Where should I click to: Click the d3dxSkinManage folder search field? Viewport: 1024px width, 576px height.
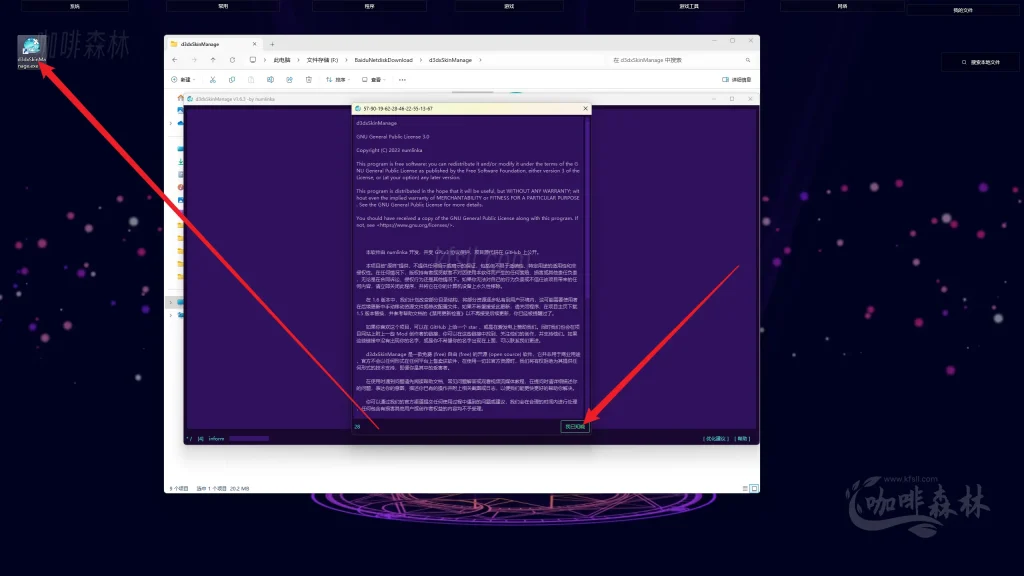coord(680,60)
